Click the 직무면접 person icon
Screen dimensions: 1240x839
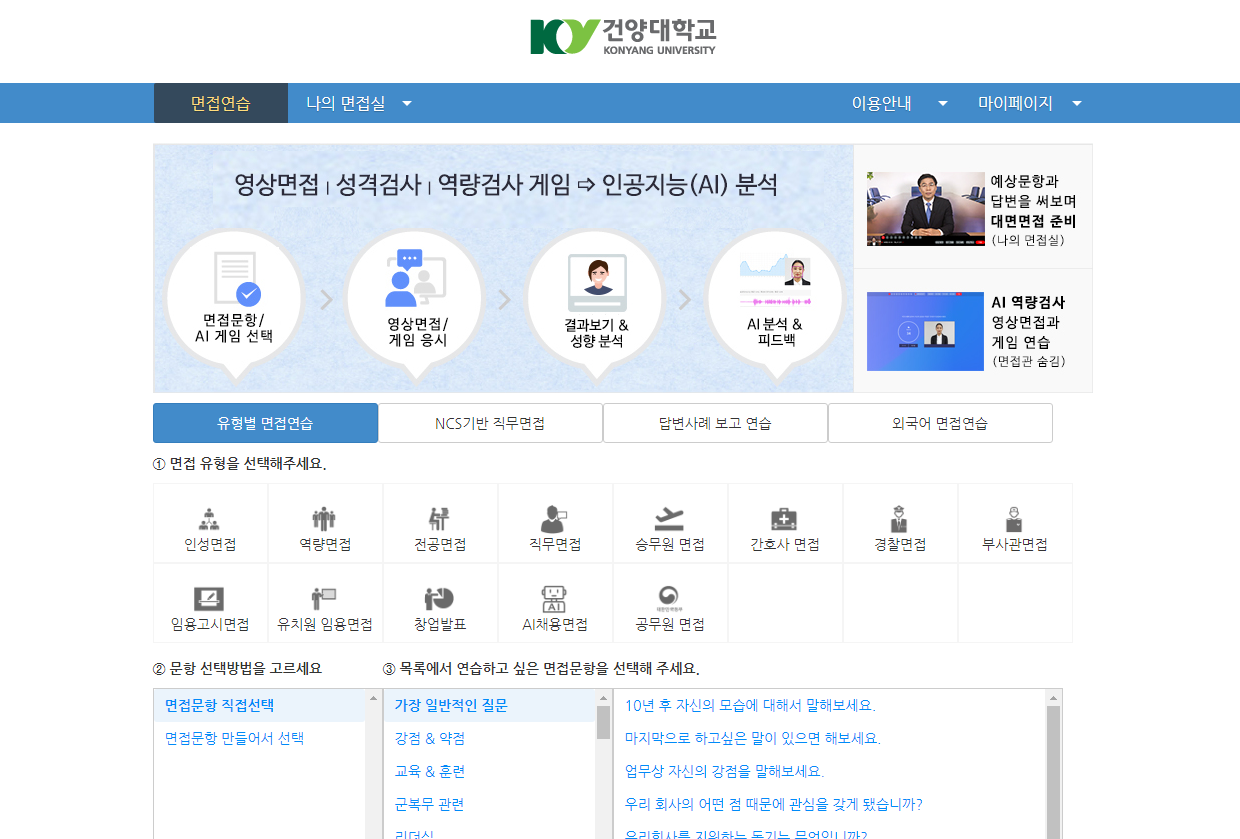click(x=555, y=522)
